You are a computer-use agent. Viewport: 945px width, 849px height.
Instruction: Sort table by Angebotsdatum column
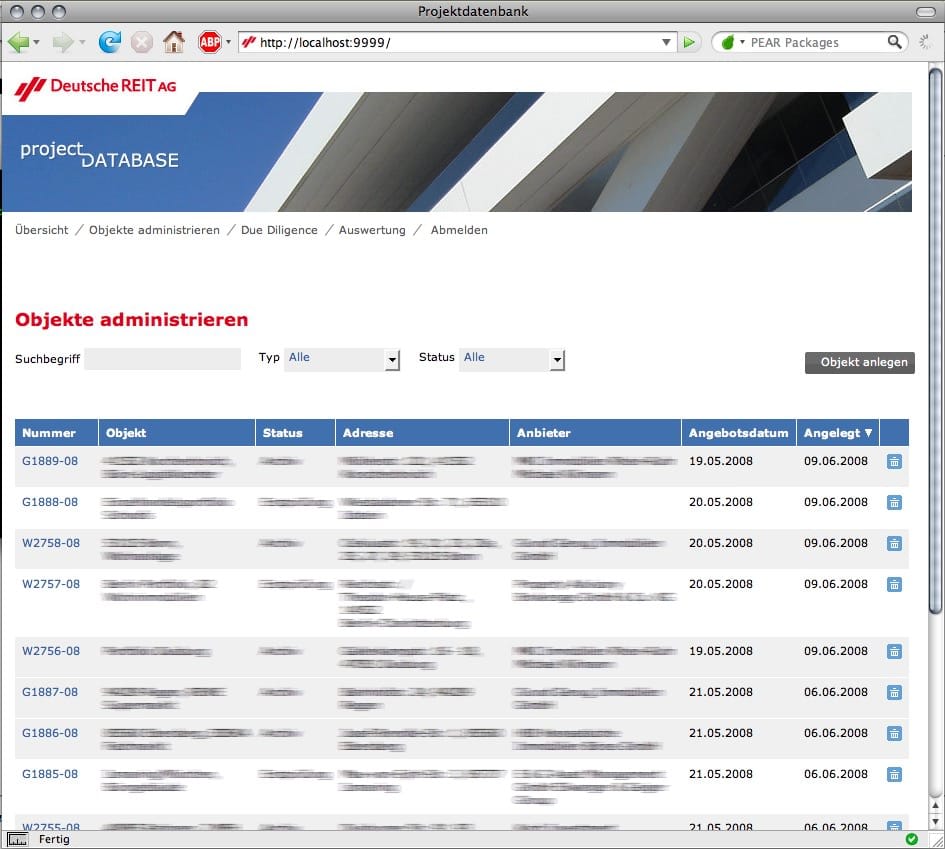click(x=738, y=433)
